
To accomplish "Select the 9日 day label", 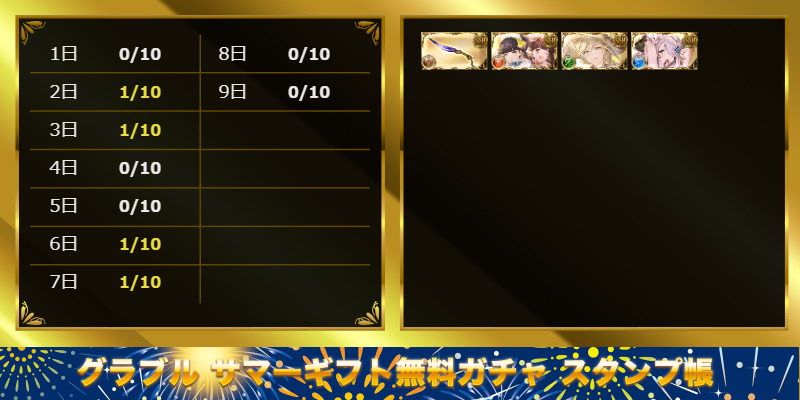I will pos(233,92).
